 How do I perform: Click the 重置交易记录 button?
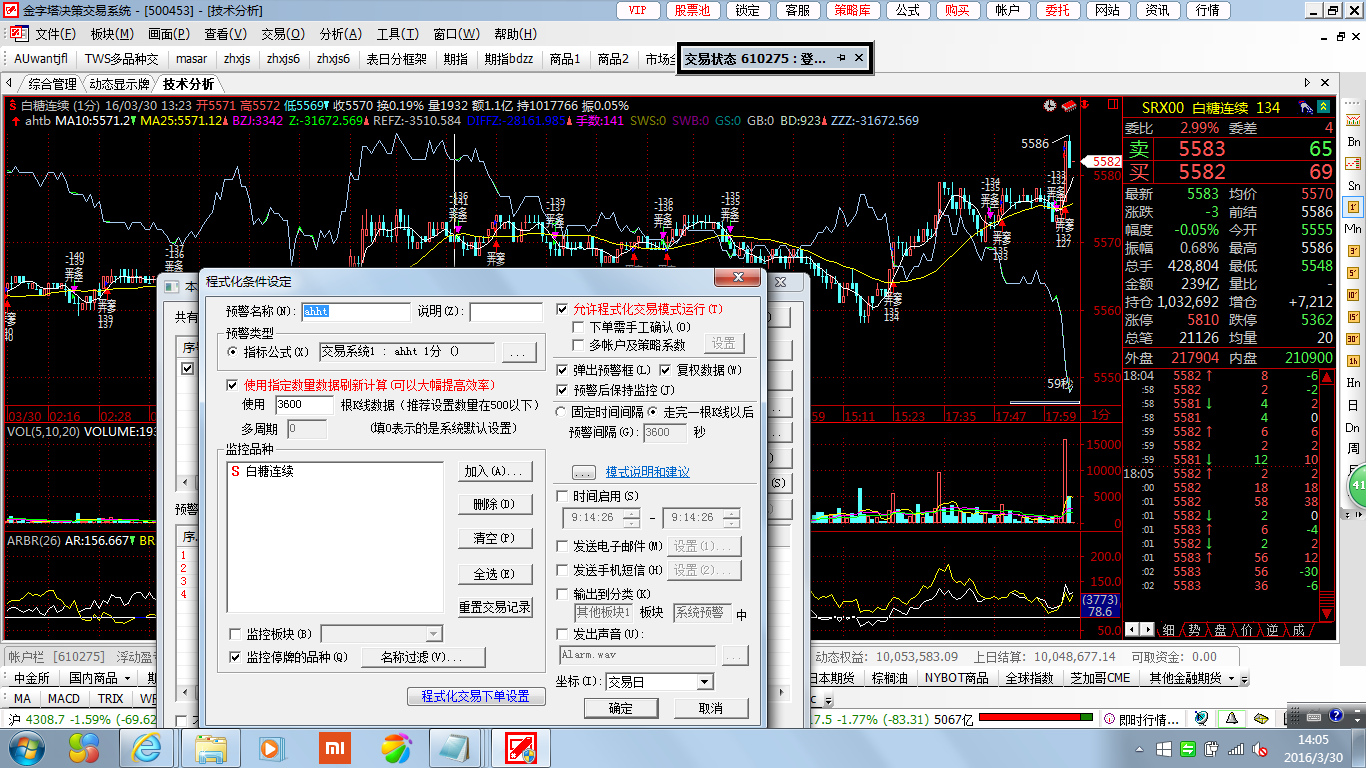pos(495,607)
